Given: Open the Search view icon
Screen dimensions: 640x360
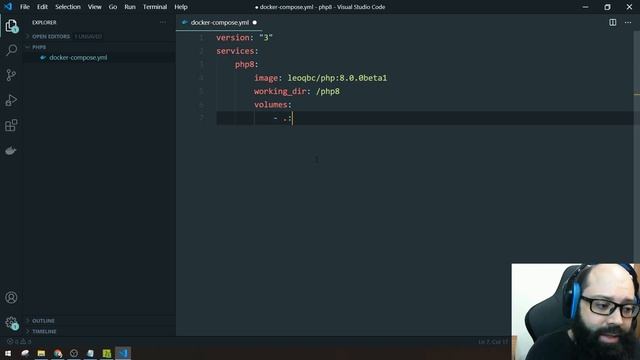Looking at the screenshot, I should point(11,50).
